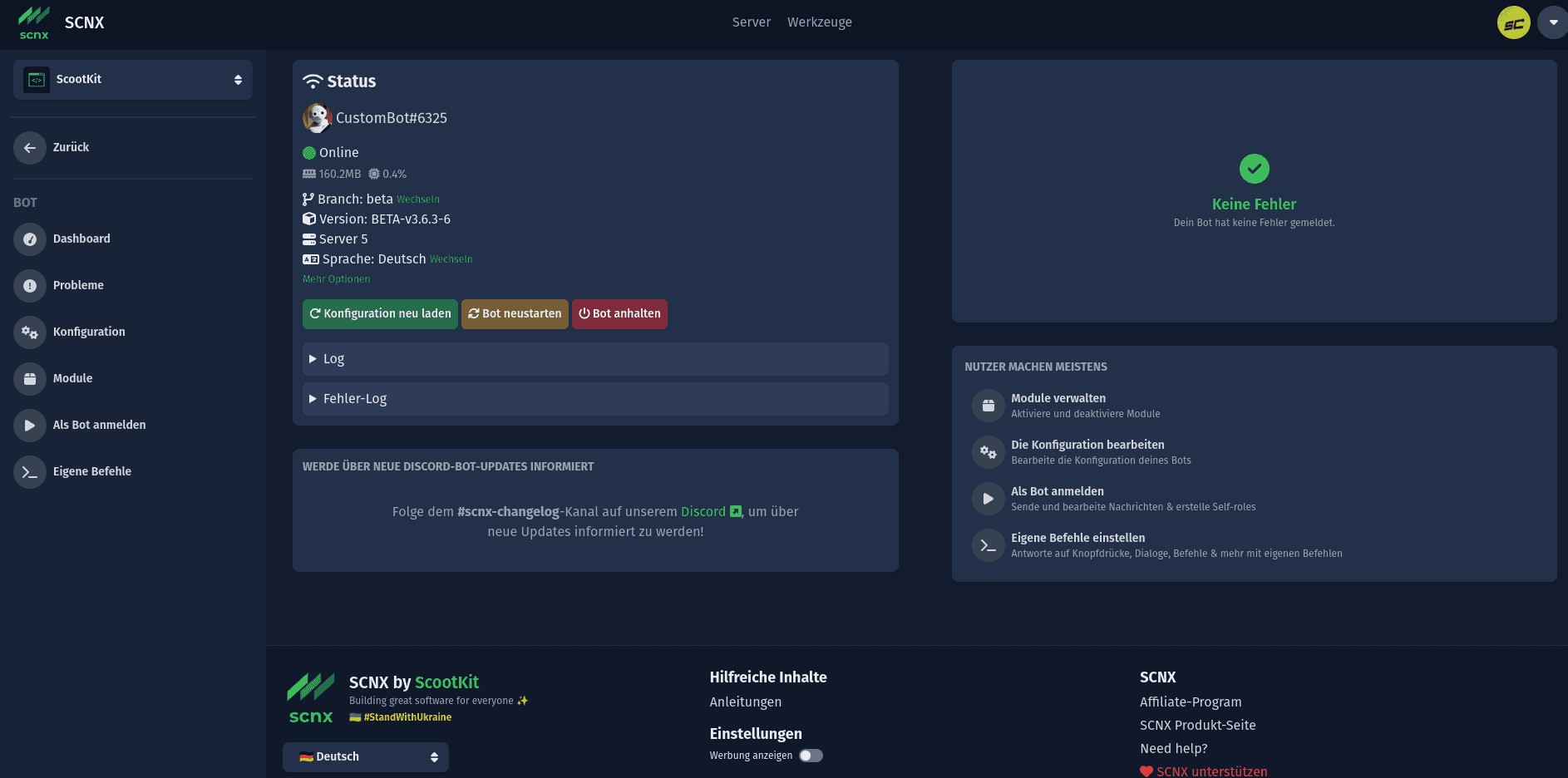
Task: Click the SCNX logo in header
Action: [34, 22]
